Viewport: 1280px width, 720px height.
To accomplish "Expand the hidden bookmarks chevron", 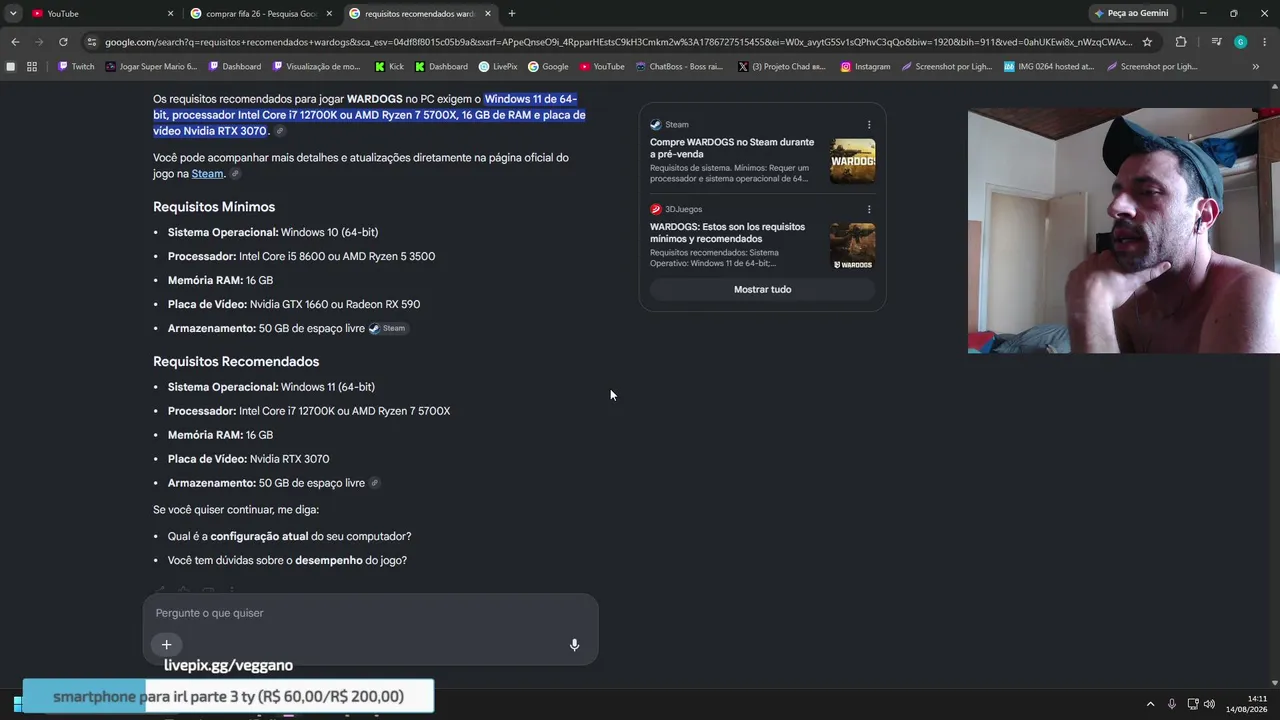I will click(1256, 67).
